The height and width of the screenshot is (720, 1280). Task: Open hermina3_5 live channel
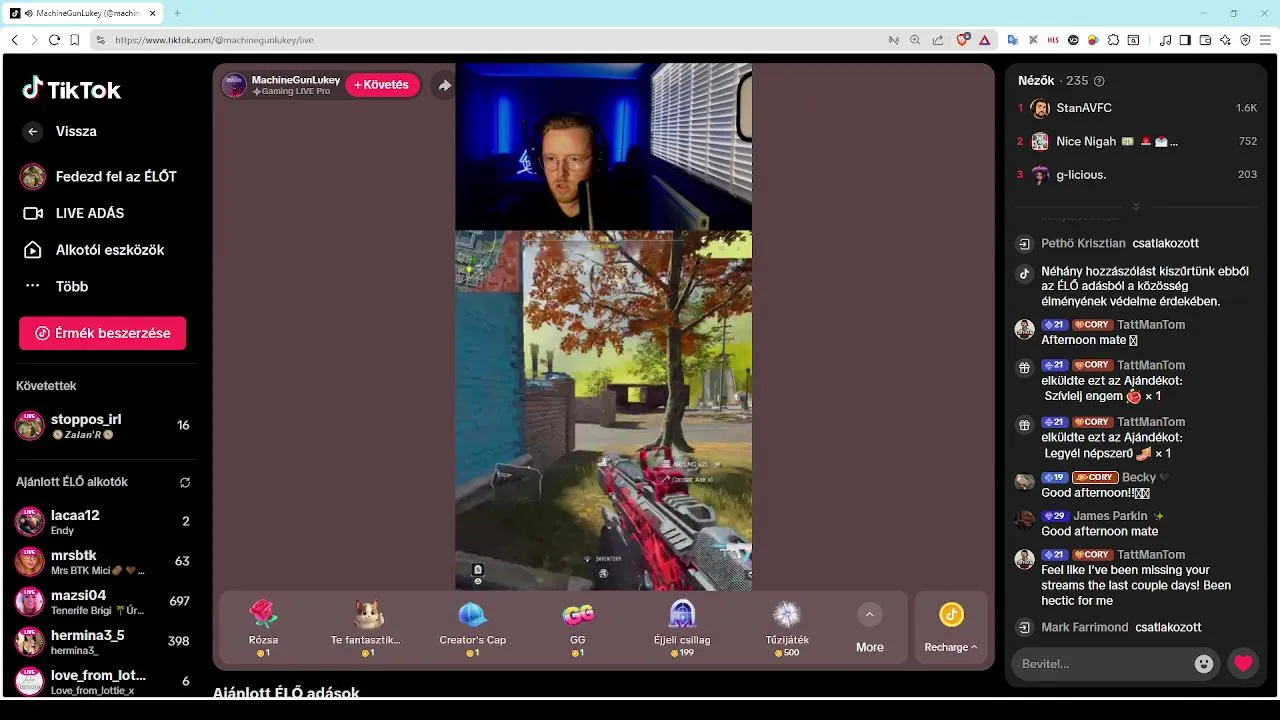[x=102, y=641]
